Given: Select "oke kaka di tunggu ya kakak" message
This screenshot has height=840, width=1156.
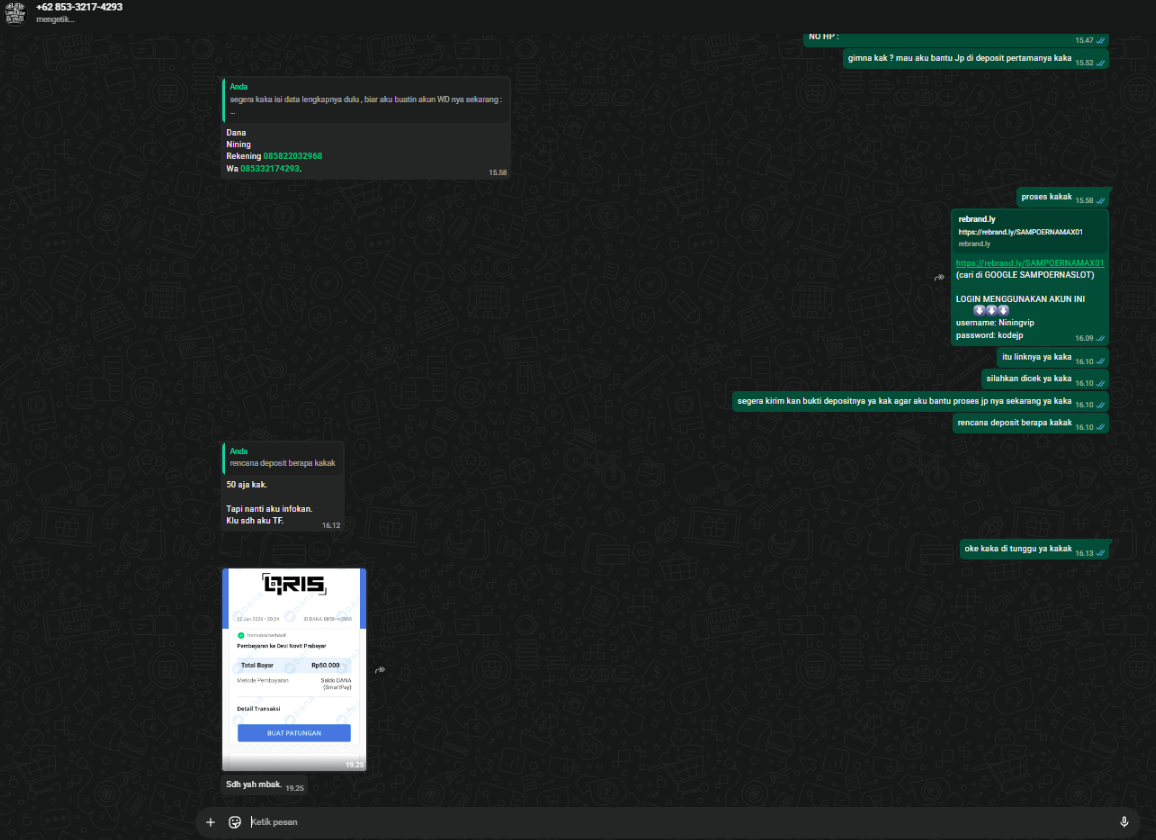Looking at the screenshot, I should (1034, 549).
